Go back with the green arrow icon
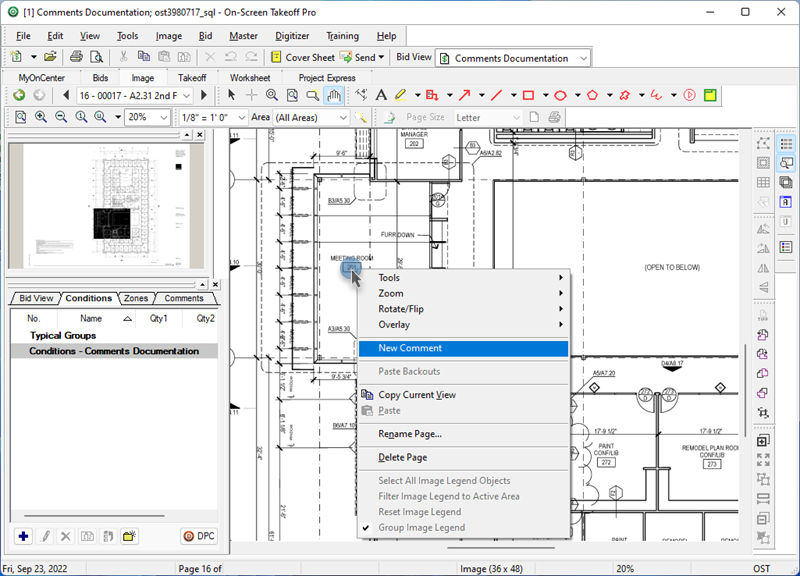Viewport: 800px width, 576px height. coord(19,95)
